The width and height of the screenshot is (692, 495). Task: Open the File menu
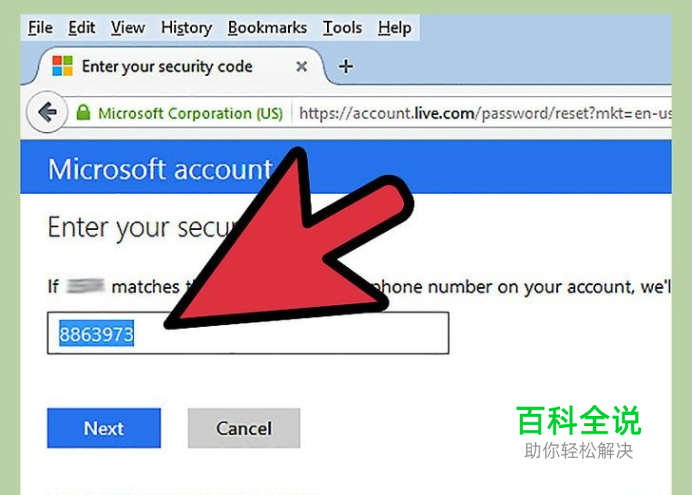(40, 28)
